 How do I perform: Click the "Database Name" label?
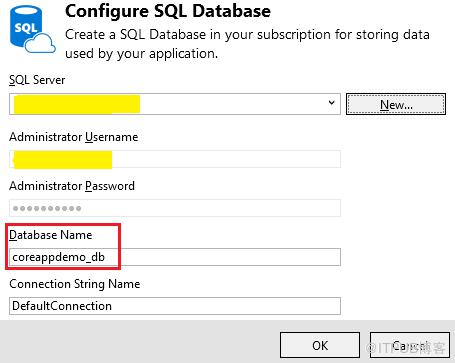[51, 235]
